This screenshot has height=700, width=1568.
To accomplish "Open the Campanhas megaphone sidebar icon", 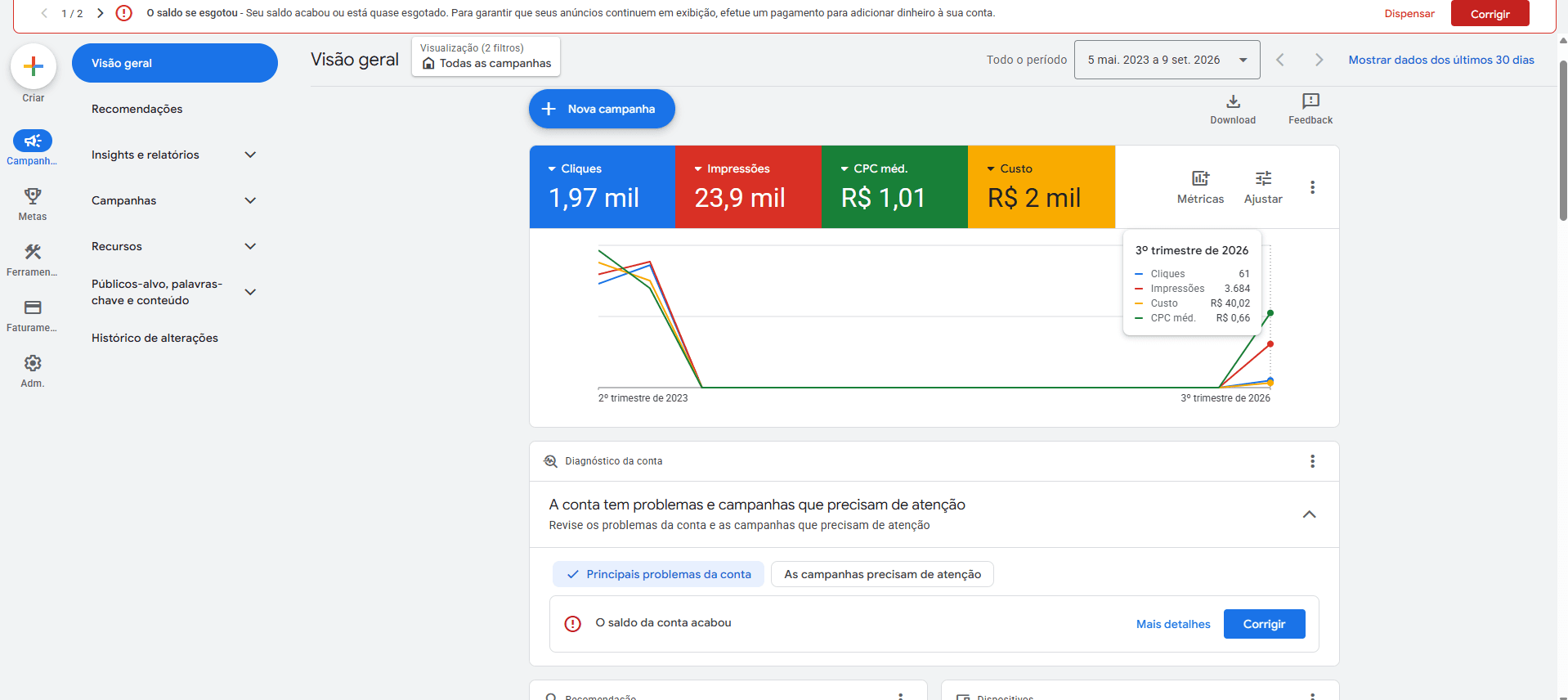I will click(33, 141).
